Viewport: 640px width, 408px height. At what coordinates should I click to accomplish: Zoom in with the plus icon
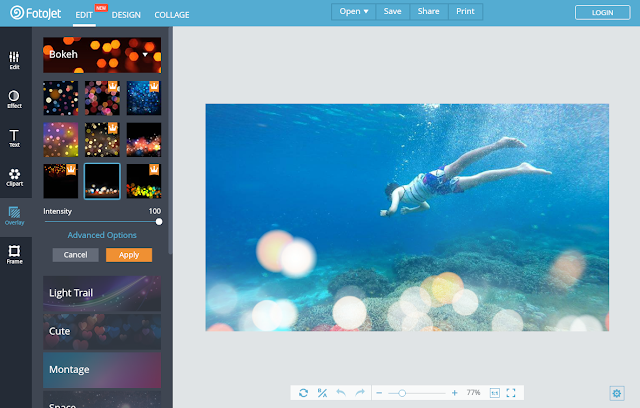click(x=454, y=393)
